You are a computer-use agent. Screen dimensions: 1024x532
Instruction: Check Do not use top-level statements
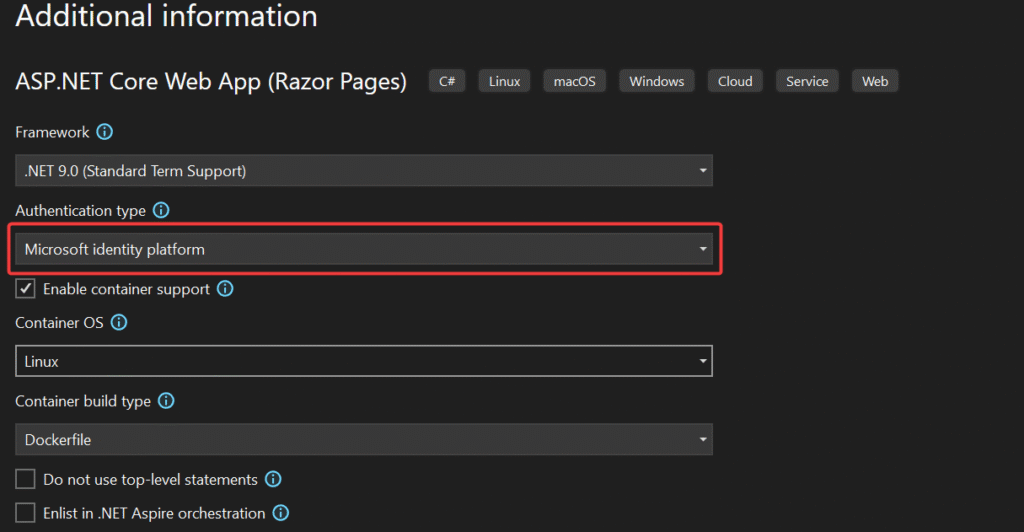(x=25, y=479)
